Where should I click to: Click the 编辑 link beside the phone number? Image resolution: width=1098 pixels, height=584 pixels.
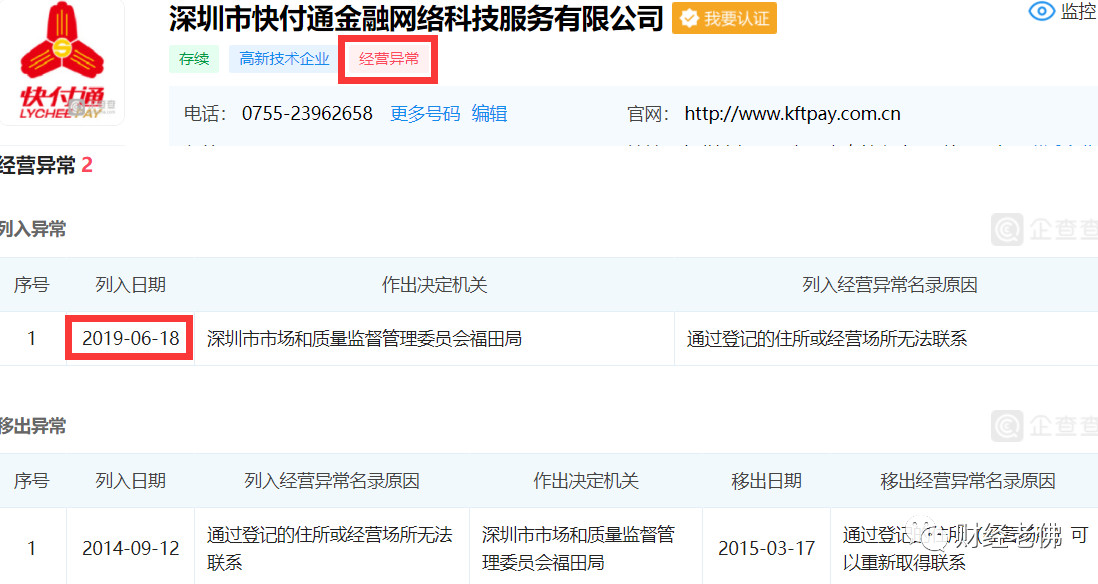[489, 113]
